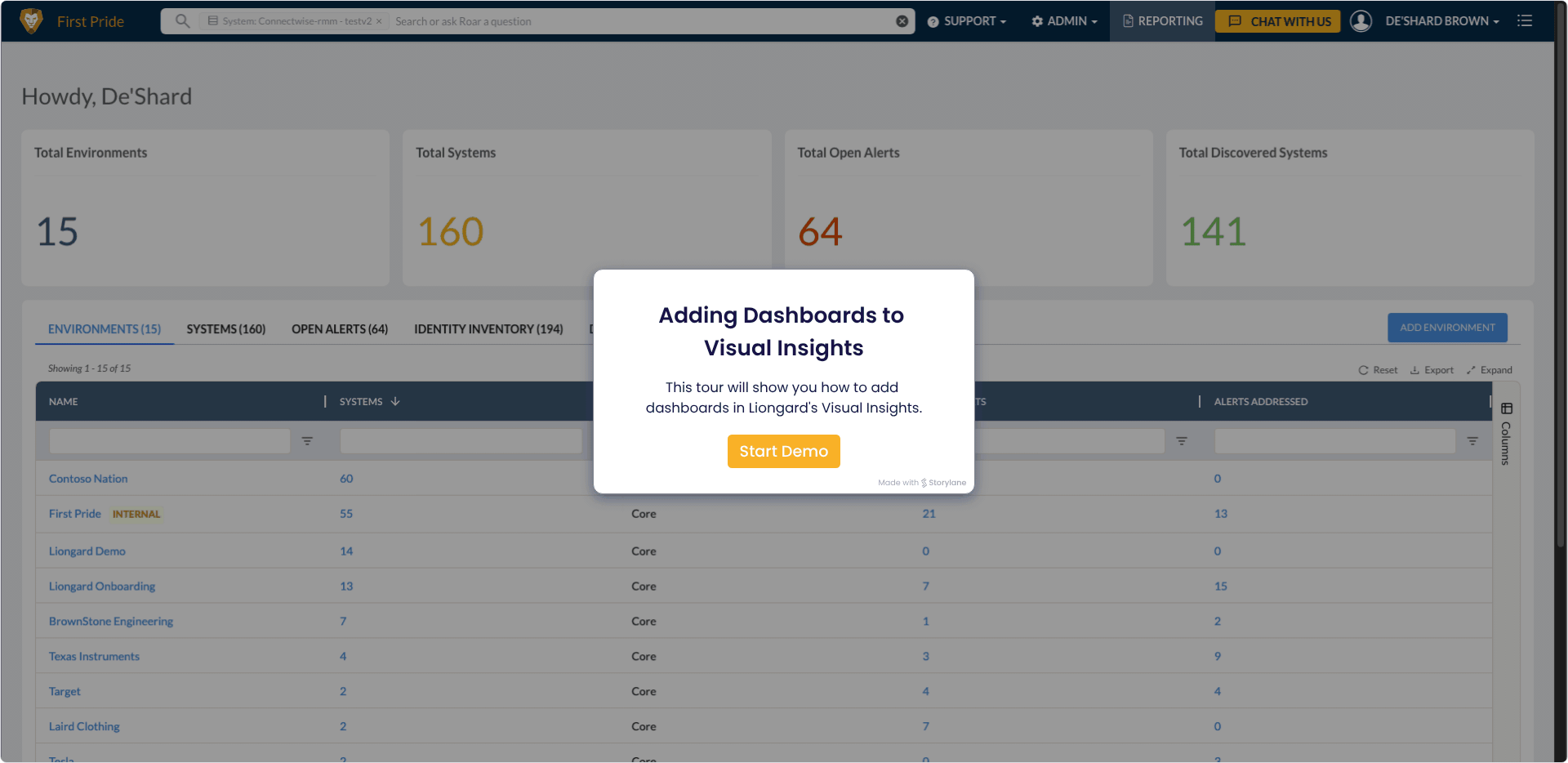1568x763 pixels.
Task: Open filter options icon left of Alerts Addressed
Action: [x=1181, y=441]
